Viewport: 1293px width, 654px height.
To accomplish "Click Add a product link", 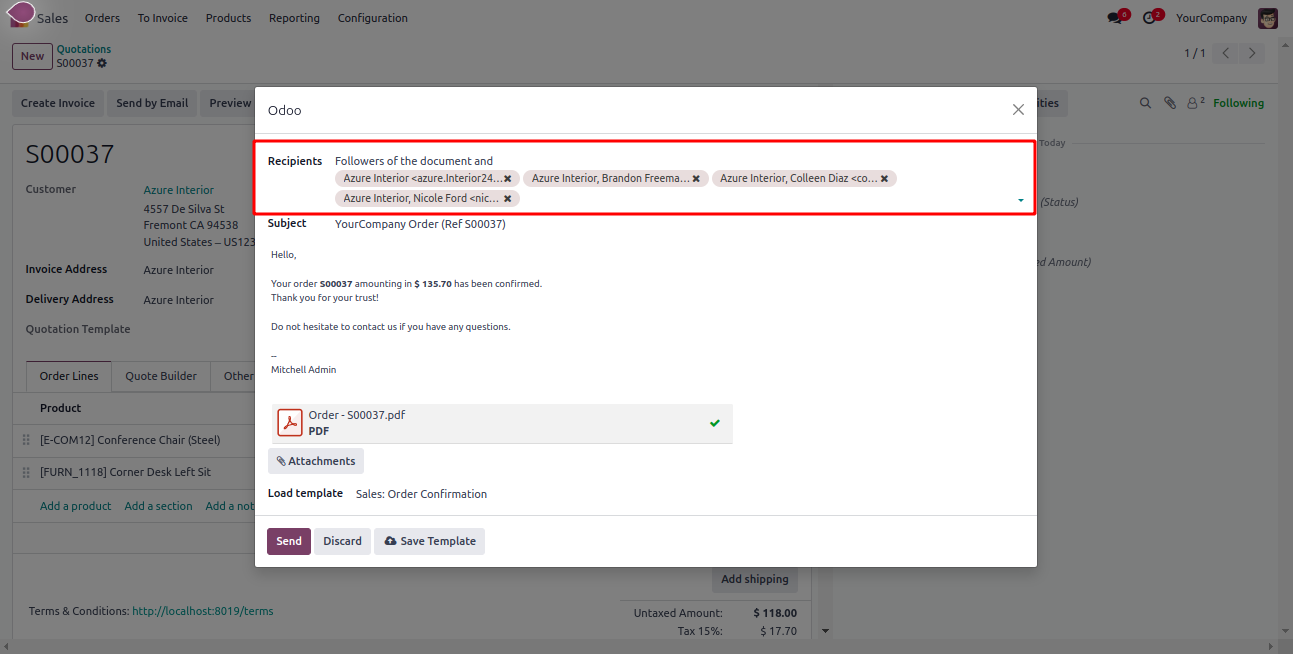I will pyautogui.click(x=76, y=506).
